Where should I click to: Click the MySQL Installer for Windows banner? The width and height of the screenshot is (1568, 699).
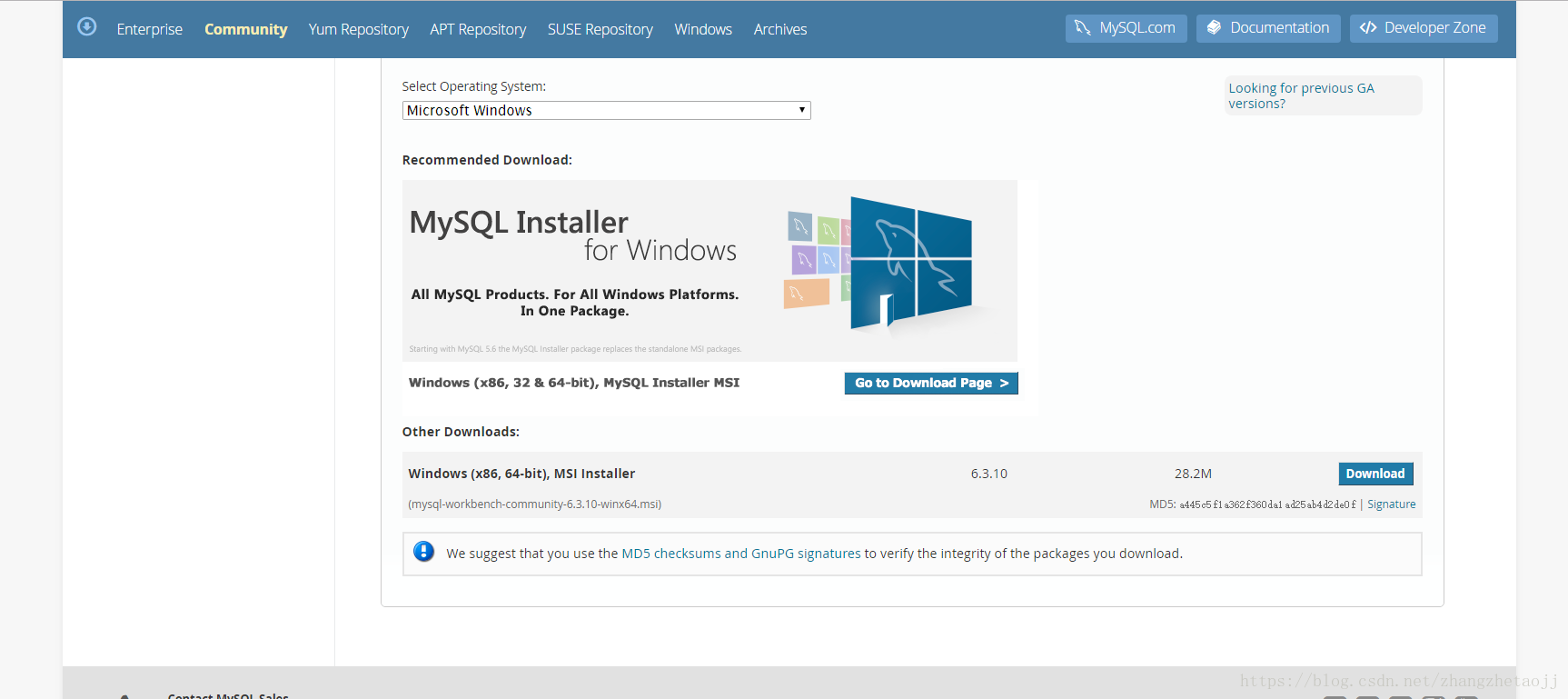710,270
